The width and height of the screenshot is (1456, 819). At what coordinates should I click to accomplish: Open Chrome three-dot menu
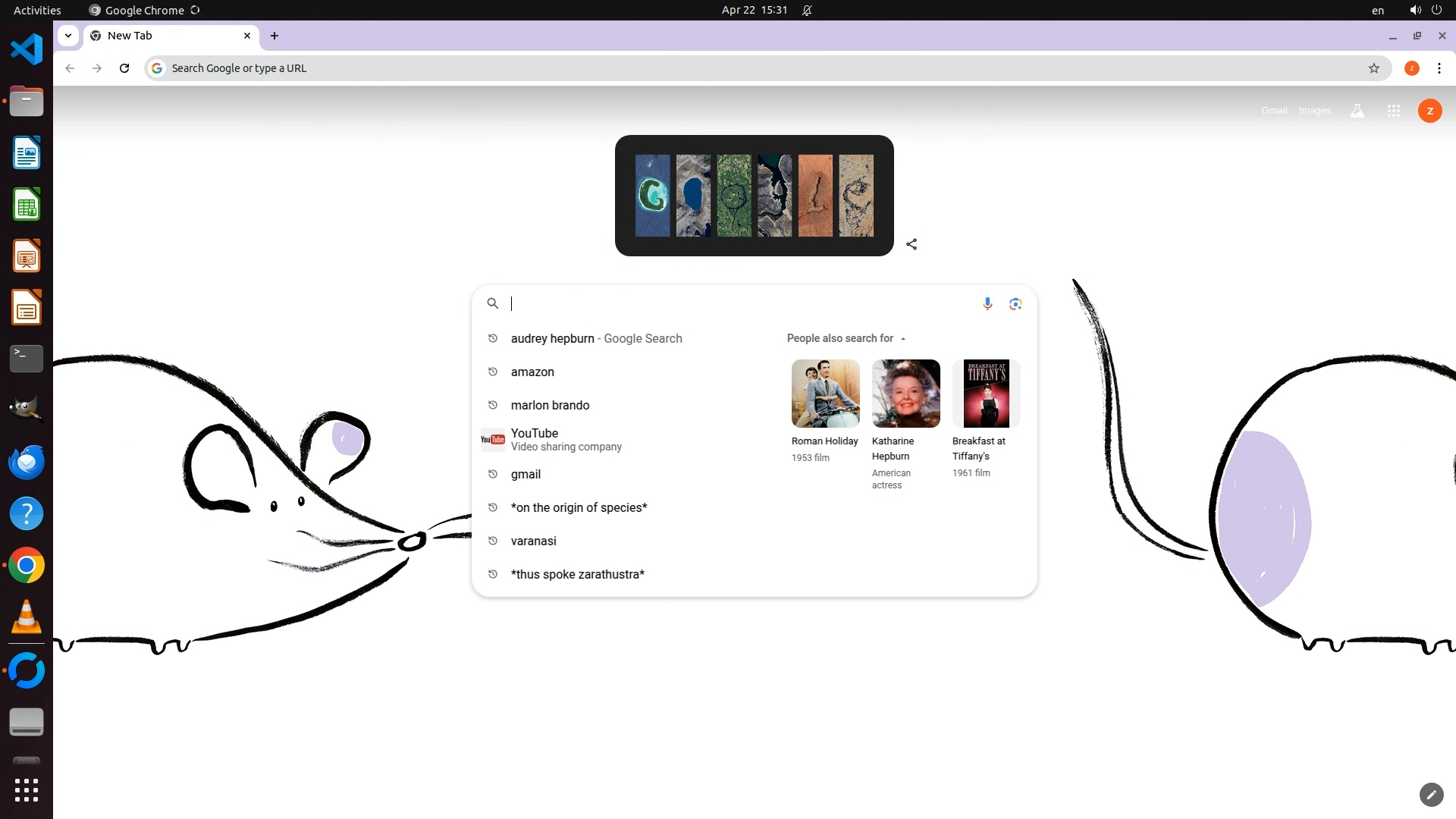point(1439,68)
